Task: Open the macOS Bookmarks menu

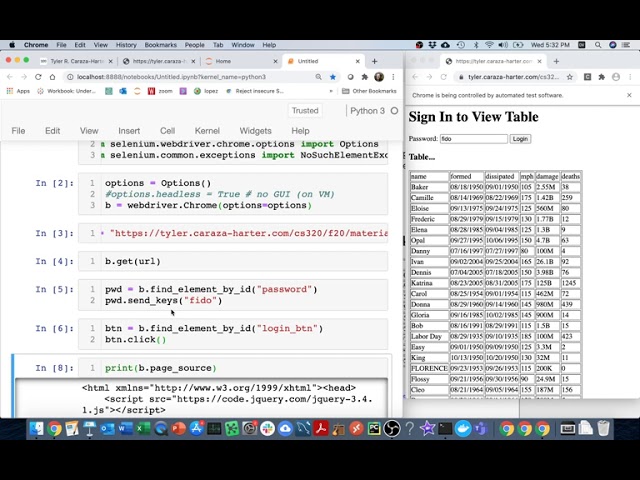Action: pyautogui.click(x=160, y=45)
